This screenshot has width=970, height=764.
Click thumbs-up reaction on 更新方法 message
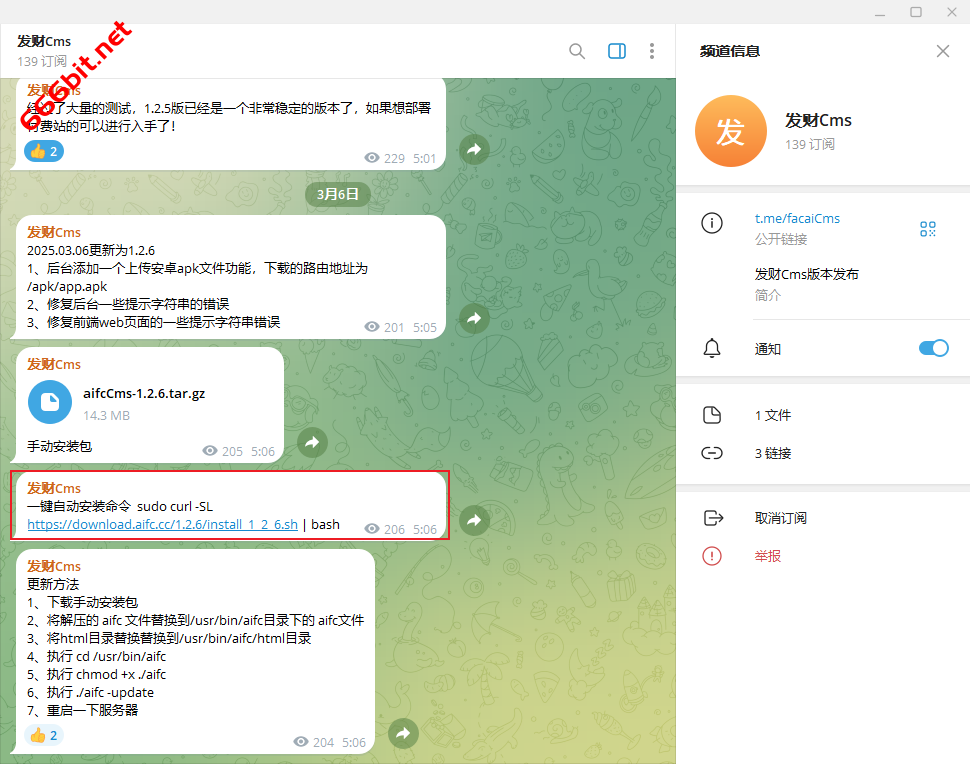point(44,735)
